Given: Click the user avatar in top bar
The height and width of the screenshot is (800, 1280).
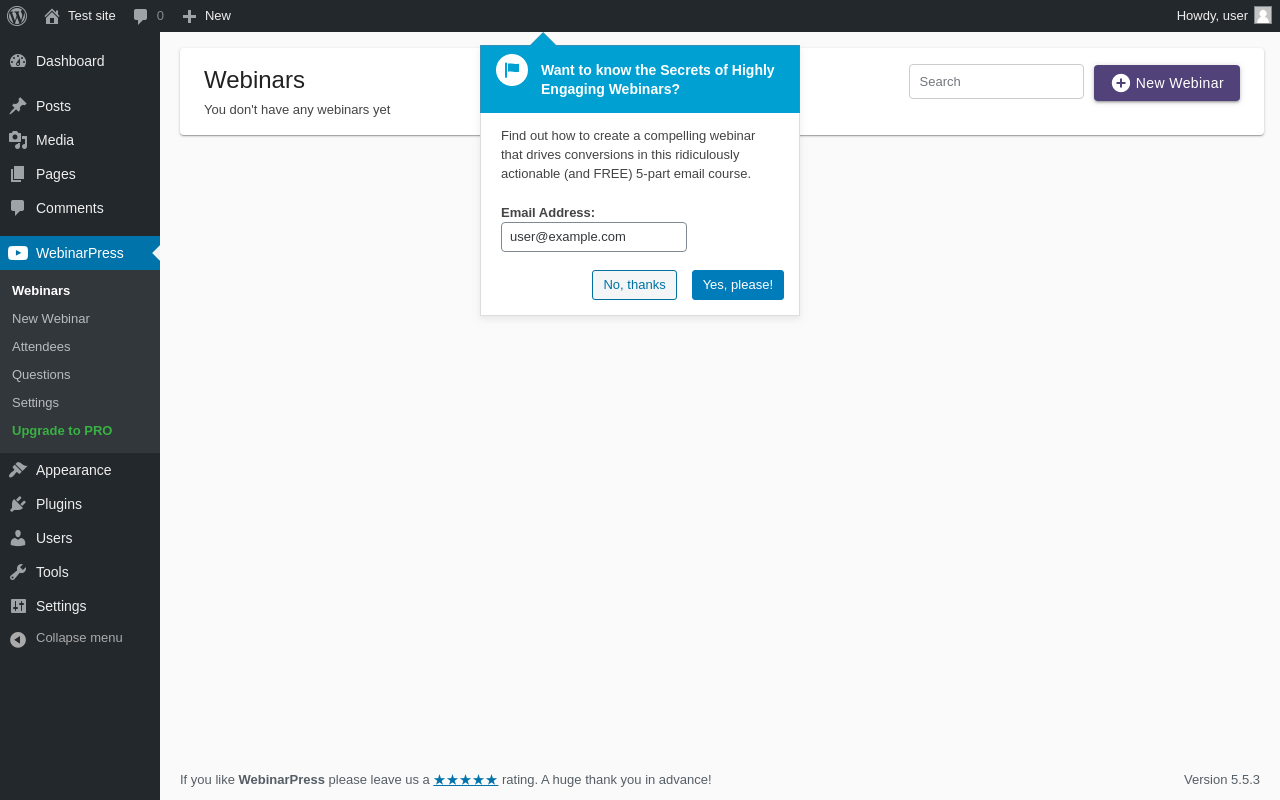Looking at the screenshot, I should click(x=1263, y=15).
